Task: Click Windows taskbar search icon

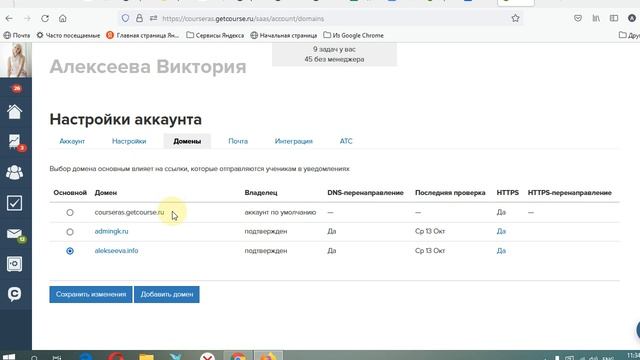Action: pyautogui.click(x=34, y=358)
